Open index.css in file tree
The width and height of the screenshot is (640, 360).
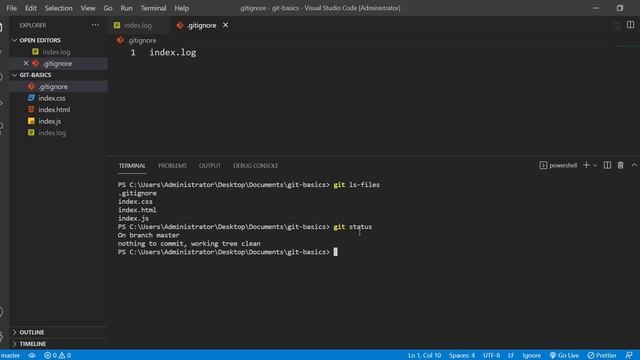(x=52, y=98)
